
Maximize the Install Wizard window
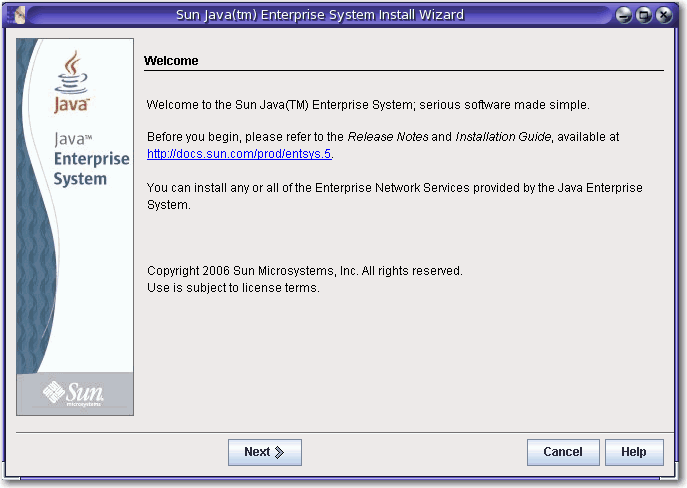644,15
